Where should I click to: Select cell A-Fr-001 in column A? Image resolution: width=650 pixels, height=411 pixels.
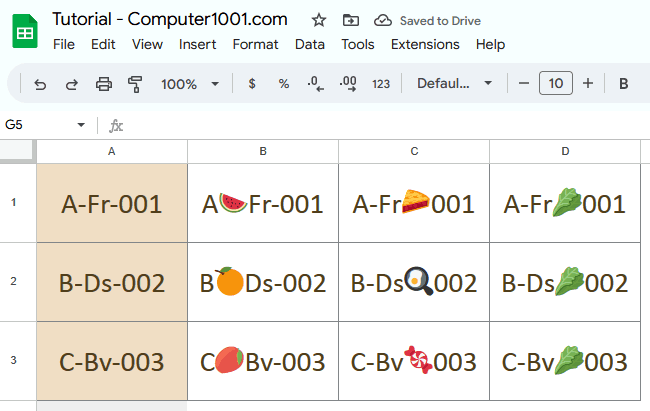coord(112,203)
